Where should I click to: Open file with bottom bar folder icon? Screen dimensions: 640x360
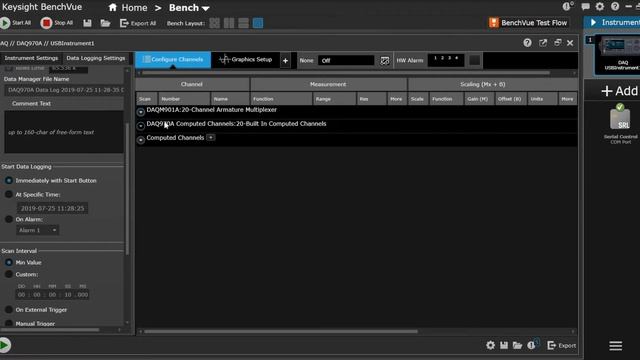click(x=518, y=345)
